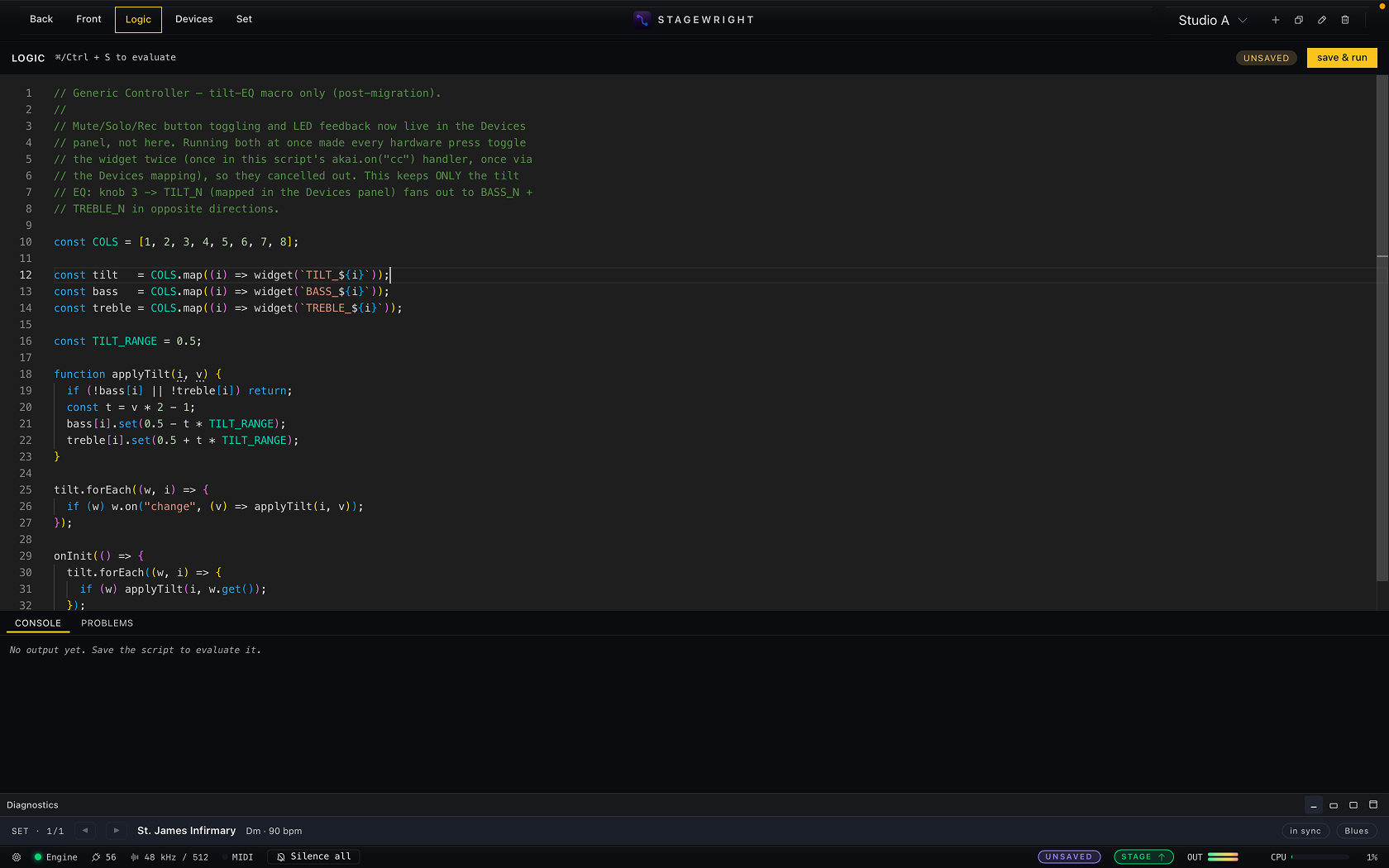
Task: Click the SET · 1/1 indicator
Action: (37, 831)
